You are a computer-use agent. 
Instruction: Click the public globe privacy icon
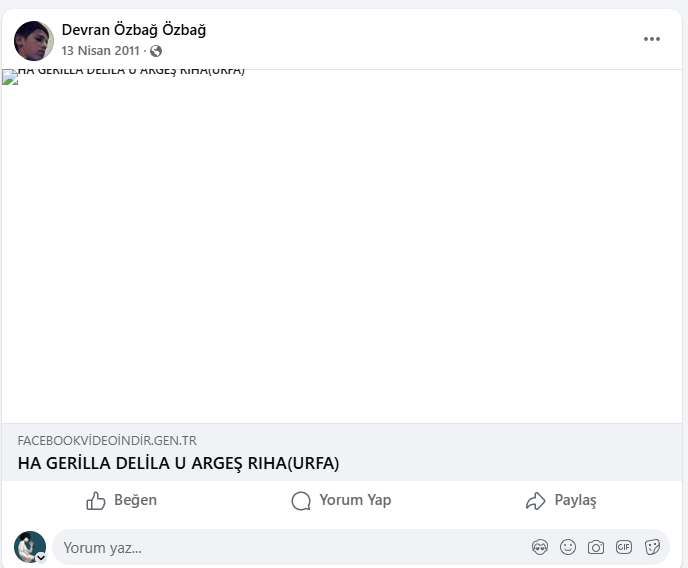pyautogui.click(x=156, y=51)
